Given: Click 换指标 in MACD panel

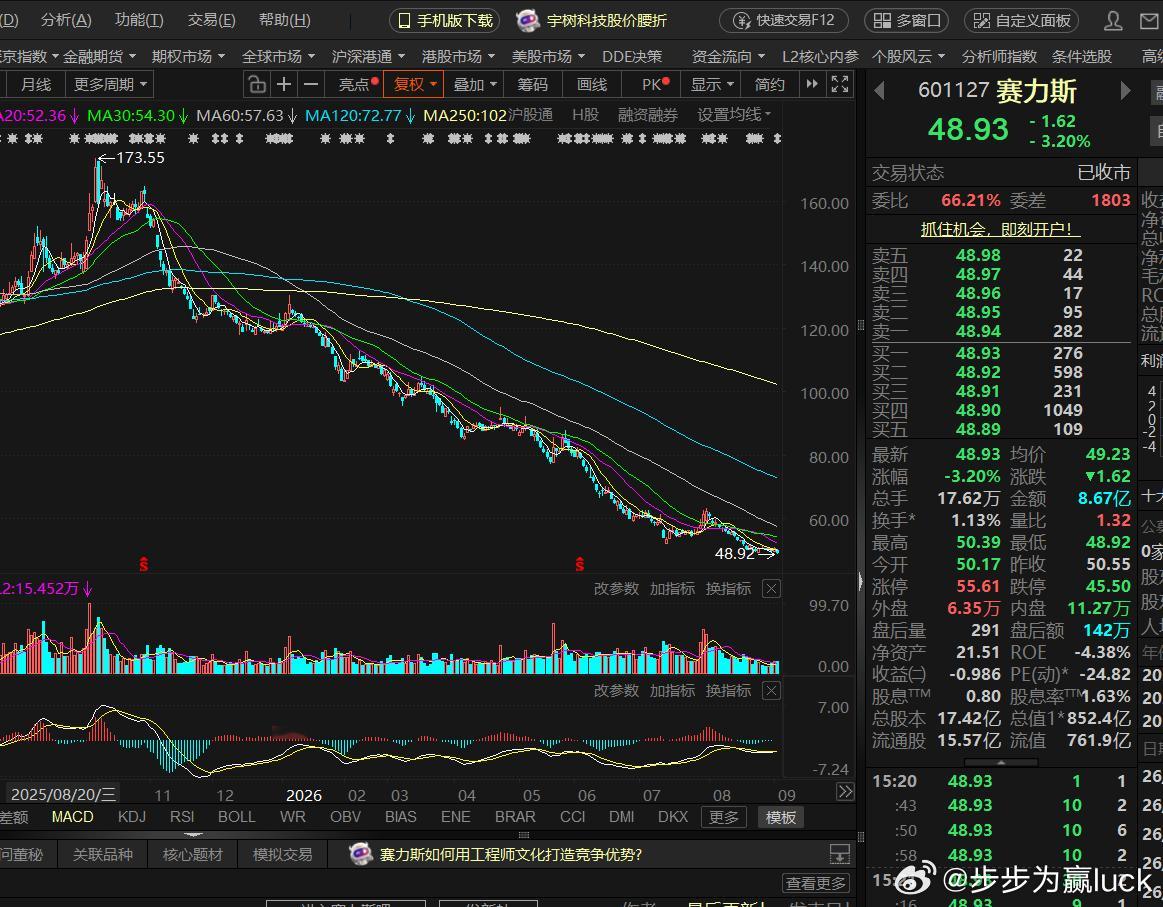Looking at the screenshot, I should click(728, 691).
